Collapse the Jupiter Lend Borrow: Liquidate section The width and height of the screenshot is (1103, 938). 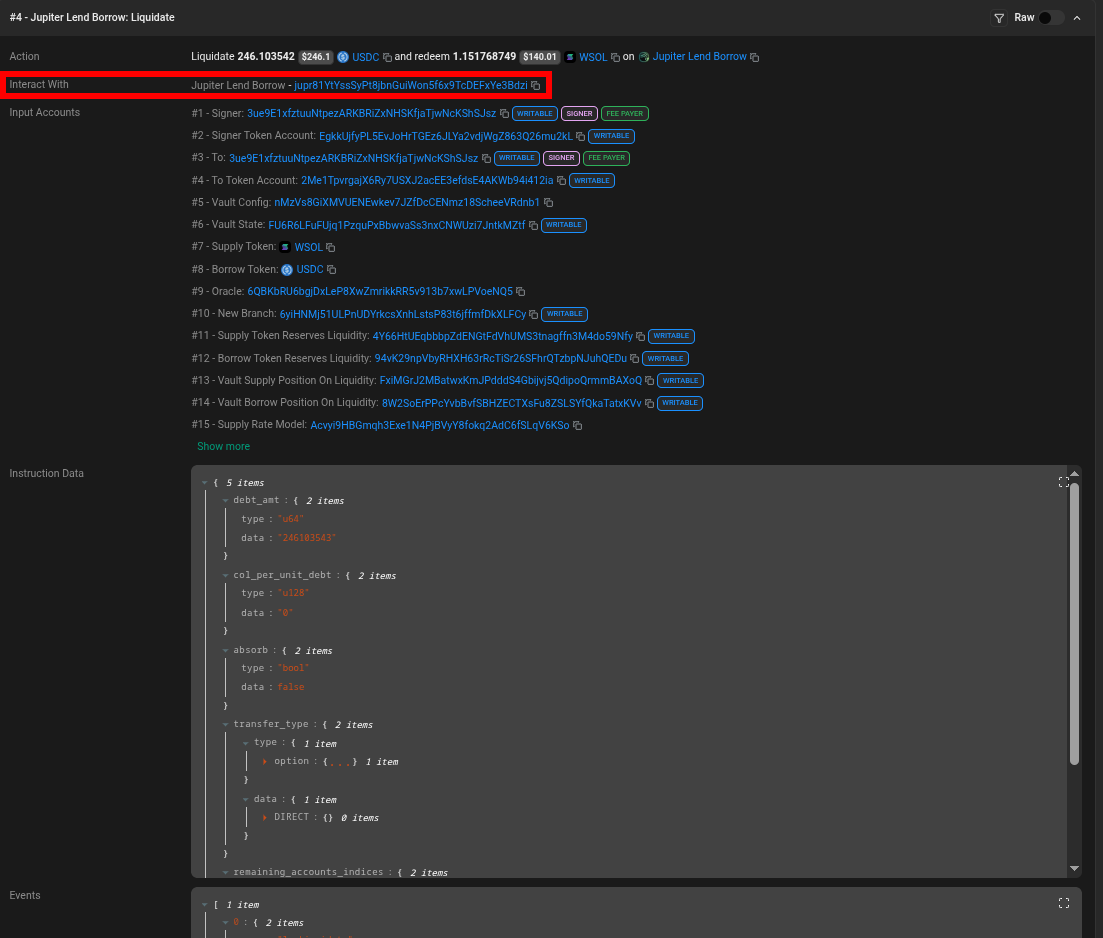pyautogui.click(x=1077, y=18)
